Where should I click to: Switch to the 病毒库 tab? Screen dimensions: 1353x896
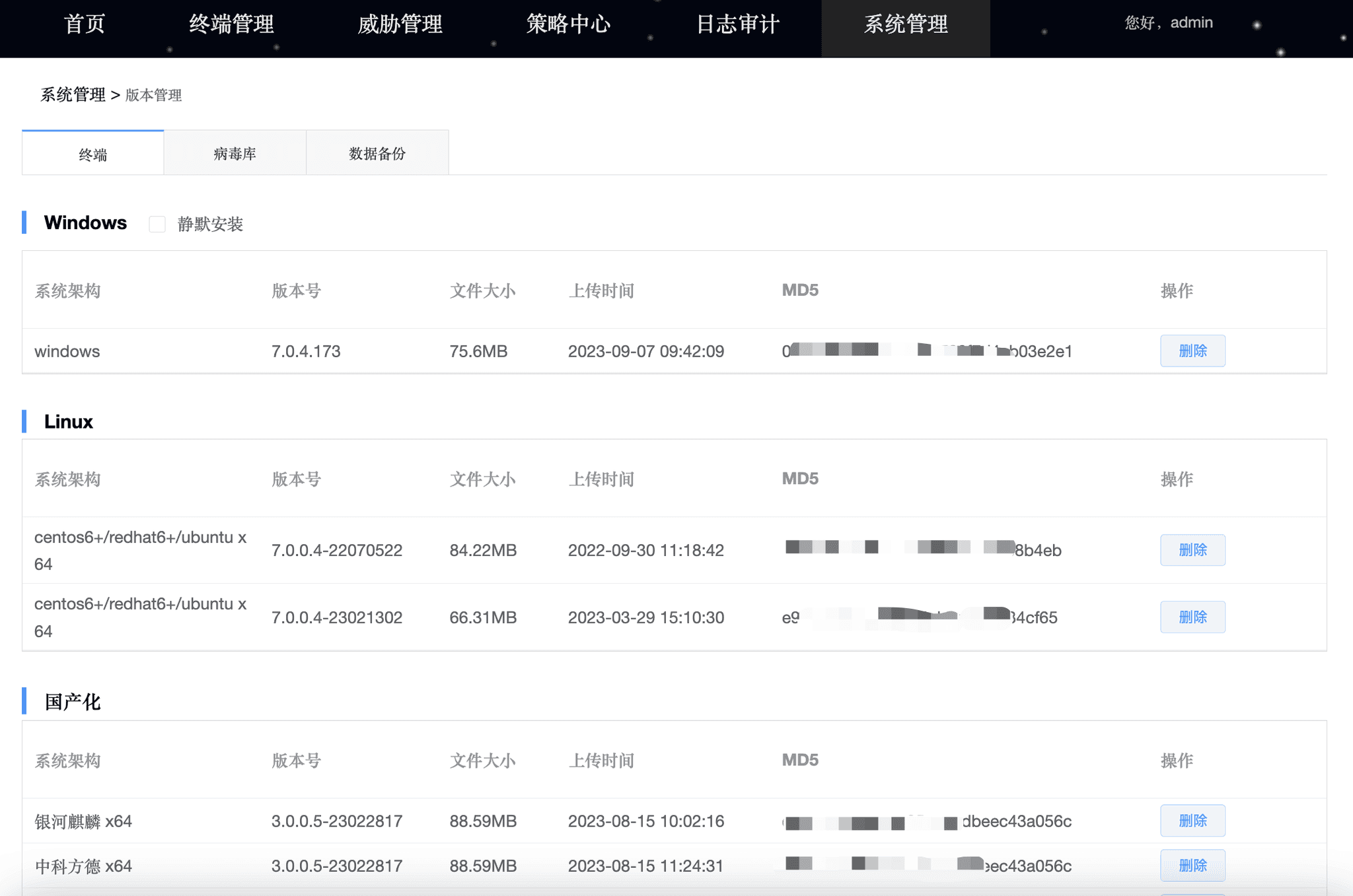[235, 154]
